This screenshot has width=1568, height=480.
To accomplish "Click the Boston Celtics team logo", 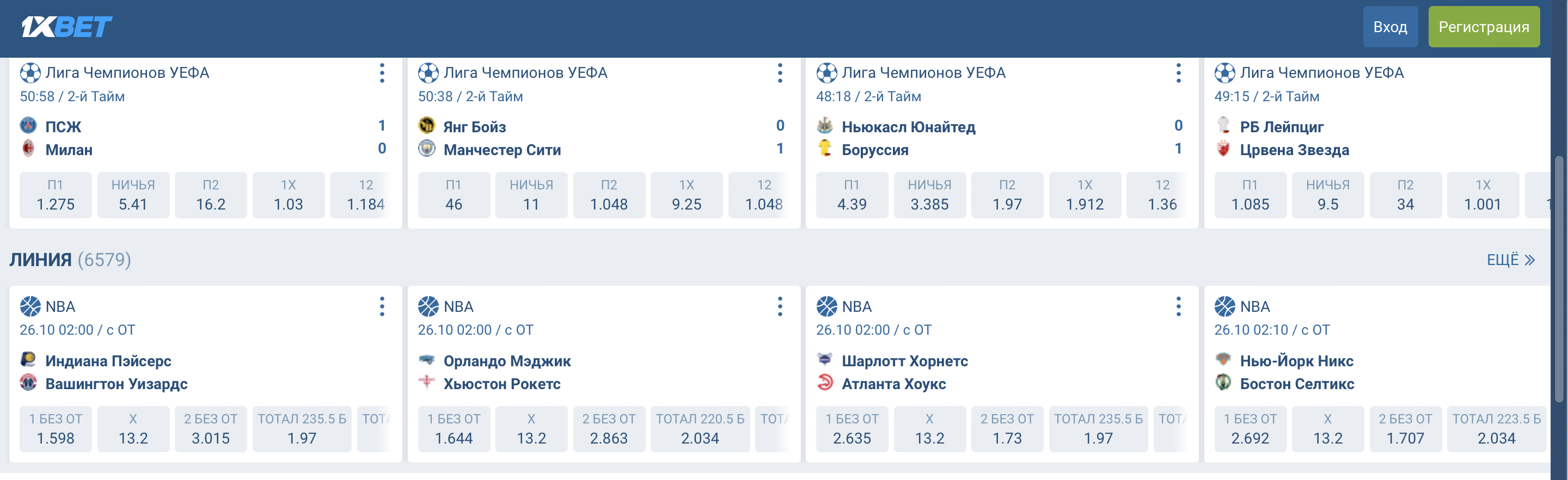I will [x=1223, y=383].
